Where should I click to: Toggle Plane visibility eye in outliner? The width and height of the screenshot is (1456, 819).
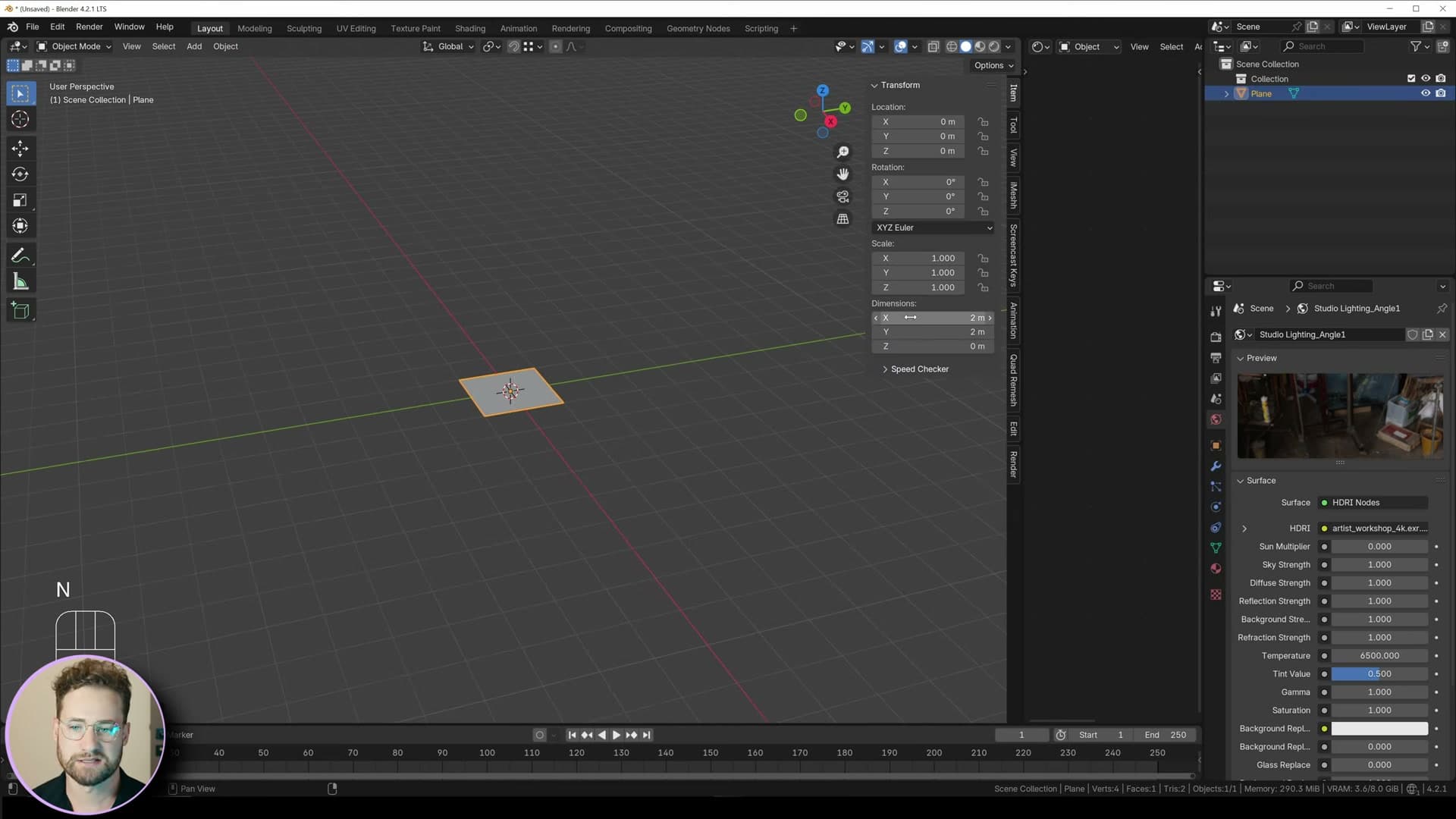[1426, 93]
